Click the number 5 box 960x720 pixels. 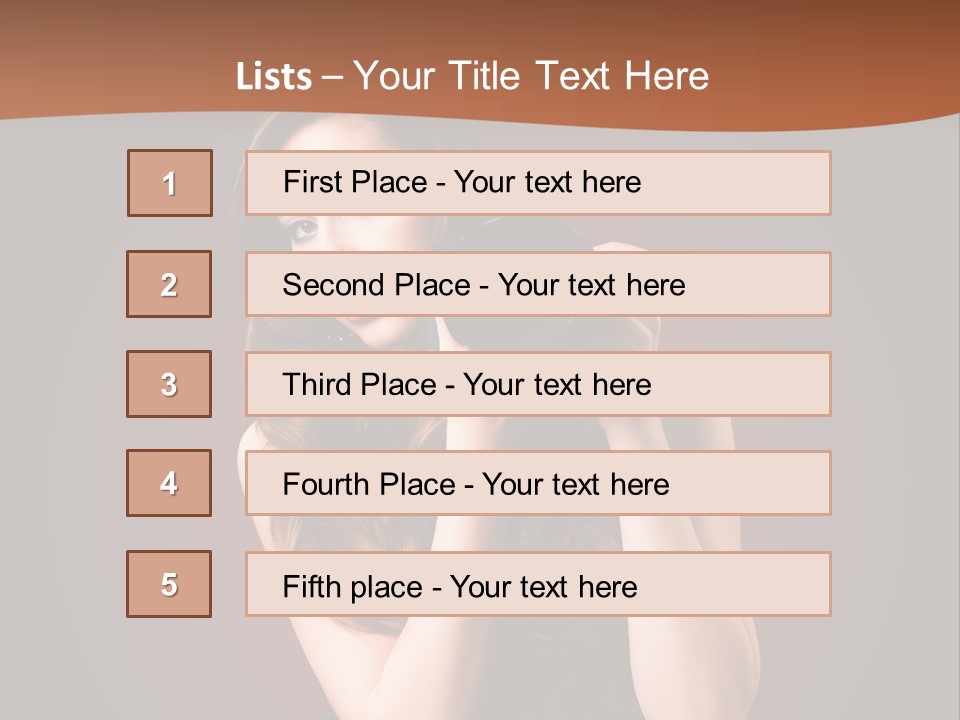[x=169, y=584]
